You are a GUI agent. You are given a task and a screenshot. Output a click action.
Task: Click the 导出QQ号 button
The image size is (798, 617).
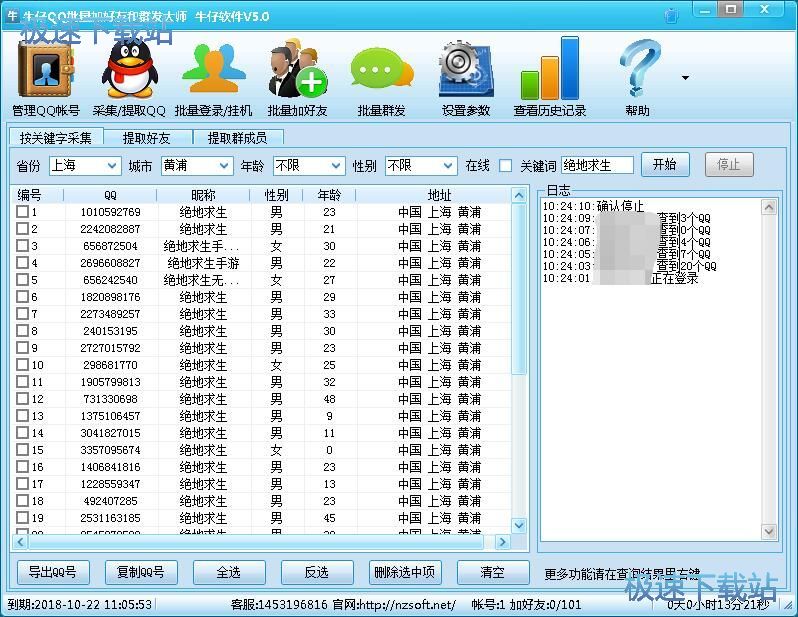click(x=53, y=573)
